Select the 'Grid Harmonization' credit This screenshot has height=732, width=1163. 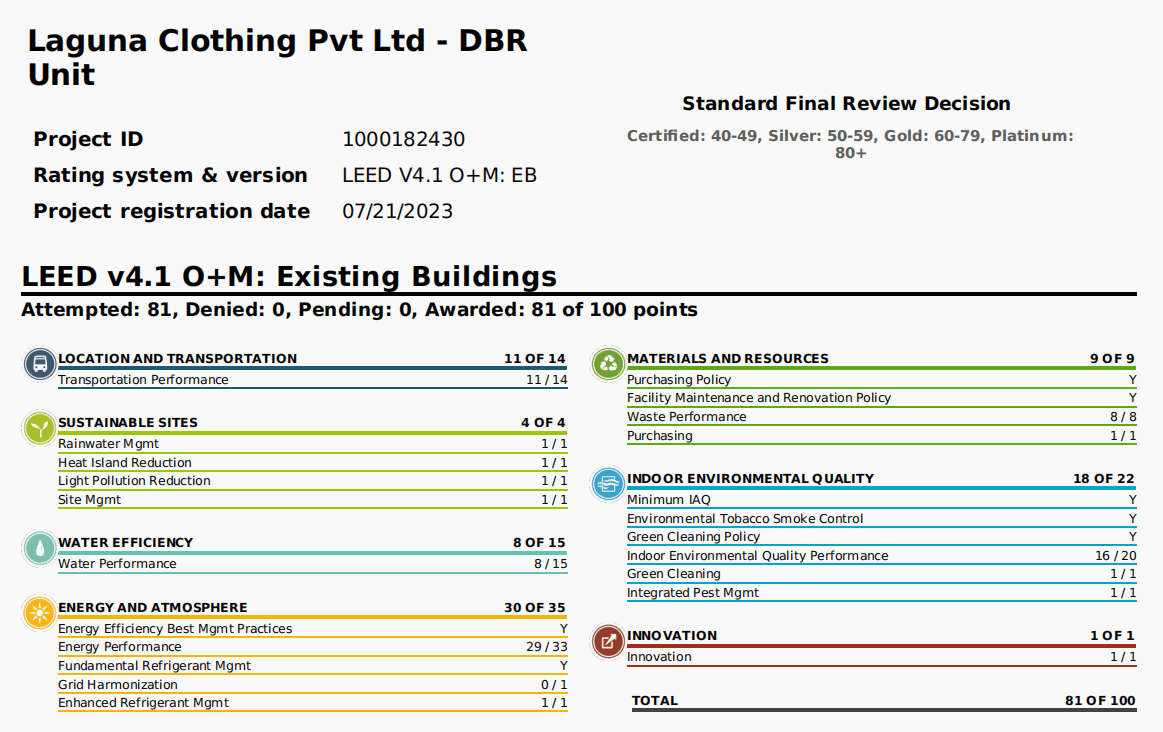(x=118, y=685)
